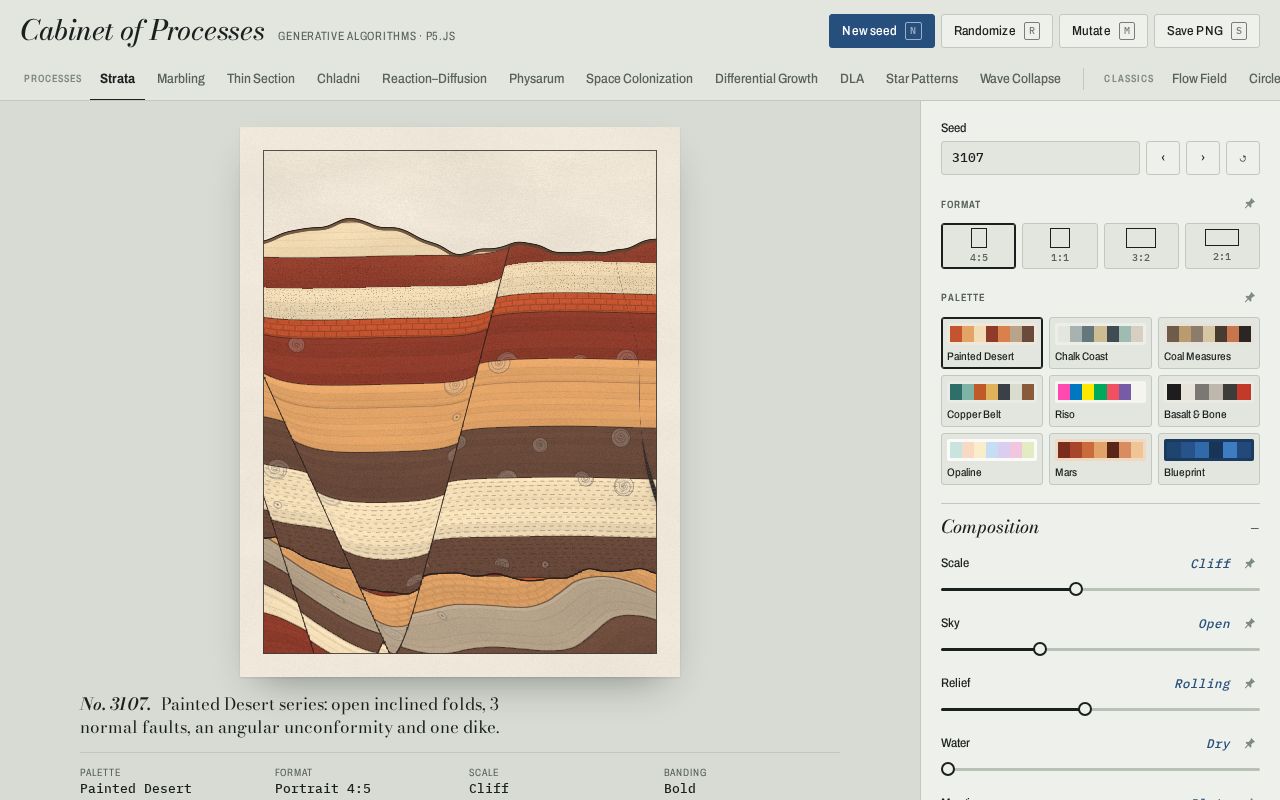Pin the Water parameter

pyautogui.click(x=1249, y=743)
